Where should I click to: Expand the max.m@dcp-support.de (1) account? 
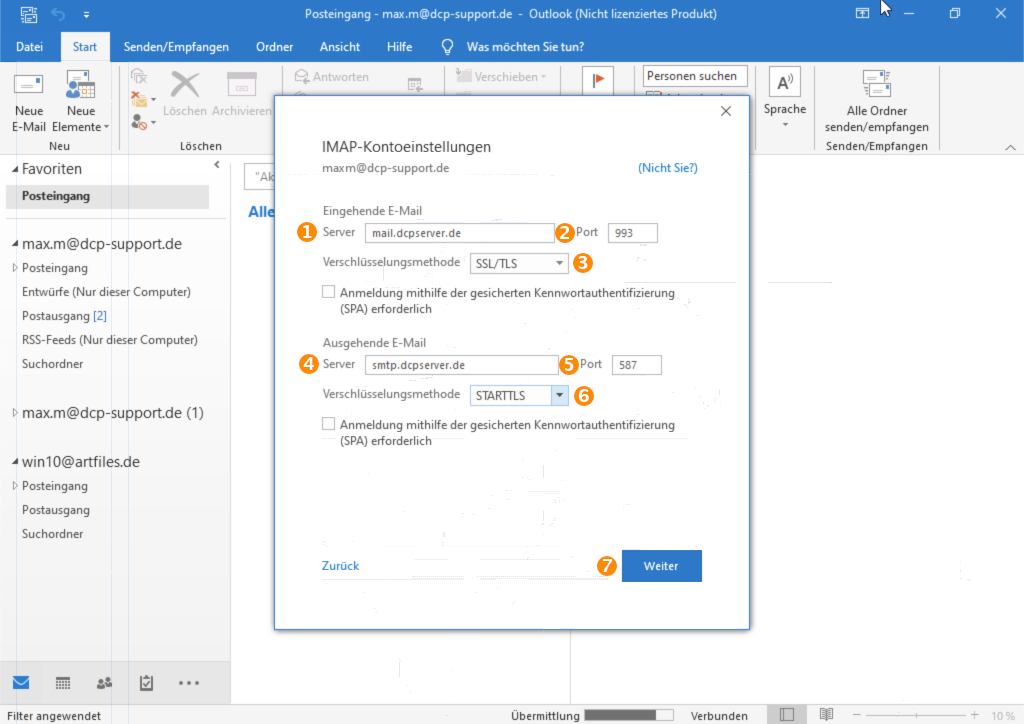coord(14,413)
